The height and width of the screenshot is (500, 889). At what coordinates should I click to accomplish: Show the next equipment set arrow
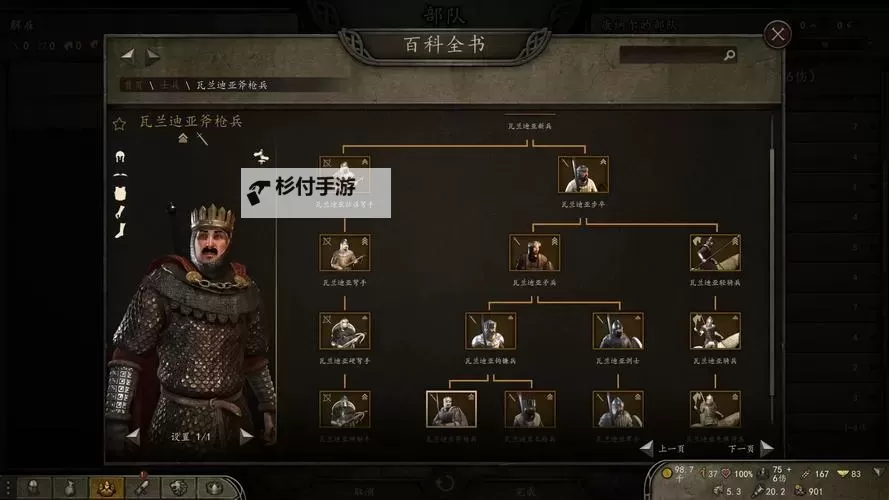pyautogui.click(x=245, y=436)
